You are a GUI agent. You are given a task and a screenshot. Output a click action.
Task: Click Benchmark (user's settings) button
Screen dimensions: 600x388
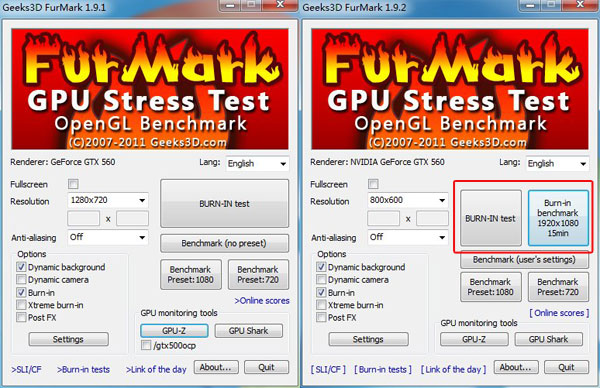(x=524, y=260)
